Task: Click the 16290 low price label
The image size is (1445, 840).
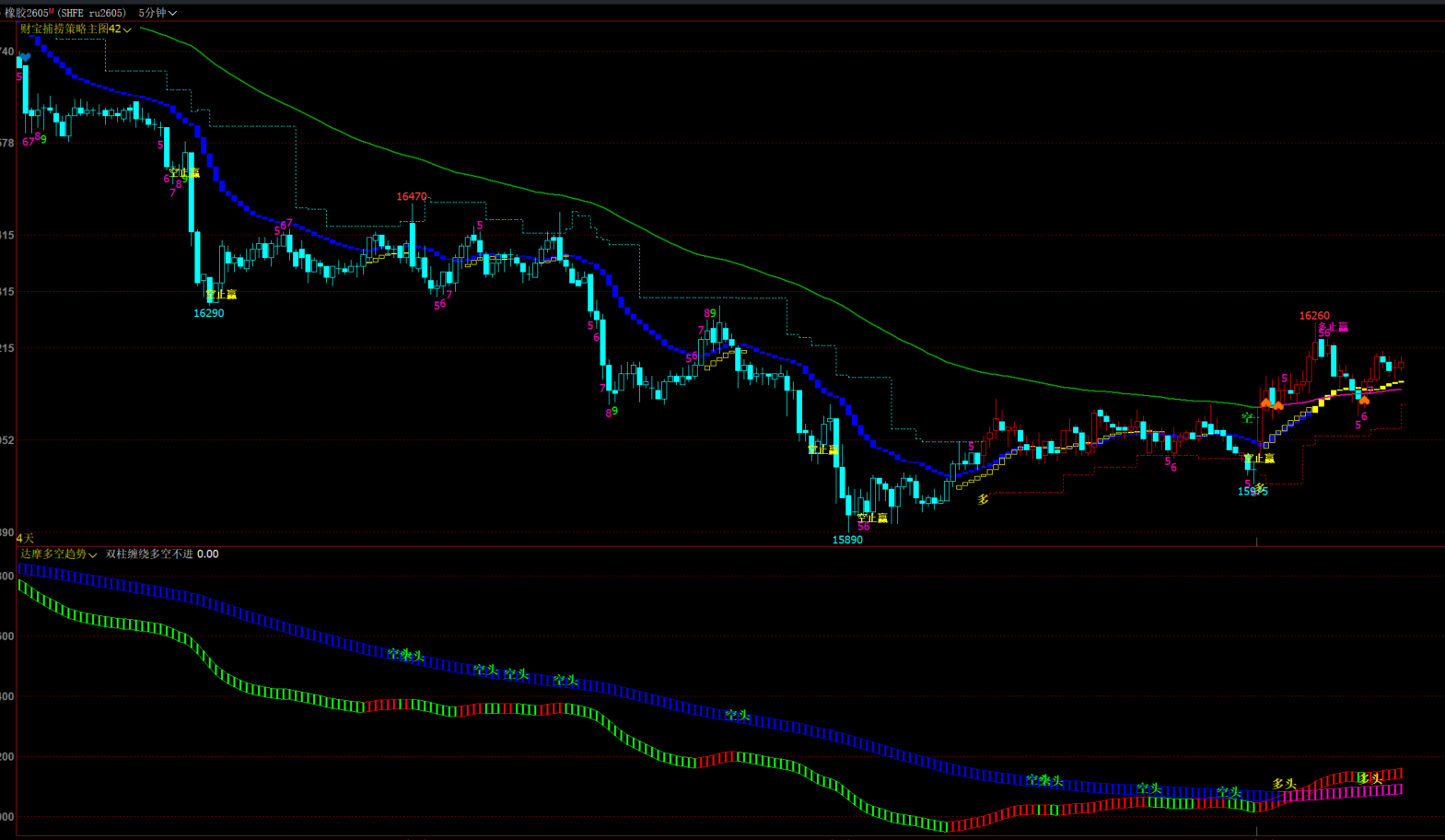Action: (x=208, y=313)
